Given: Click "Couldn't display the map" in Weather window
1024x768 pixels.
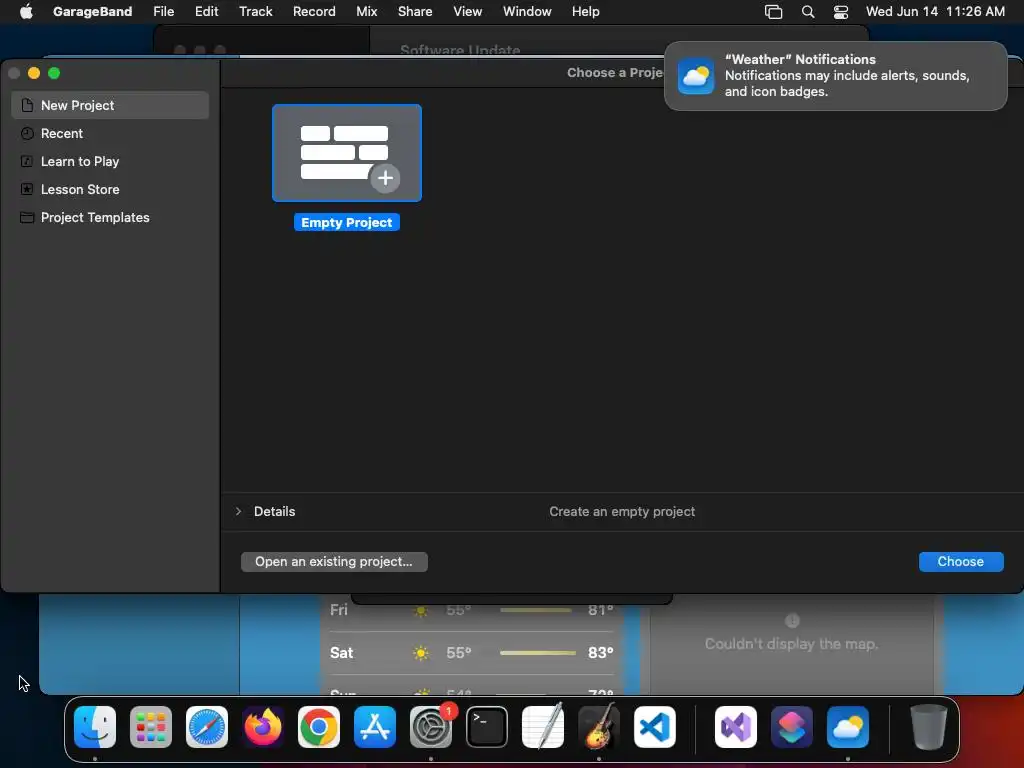Looking at the screenshot, I should (792, 644).
